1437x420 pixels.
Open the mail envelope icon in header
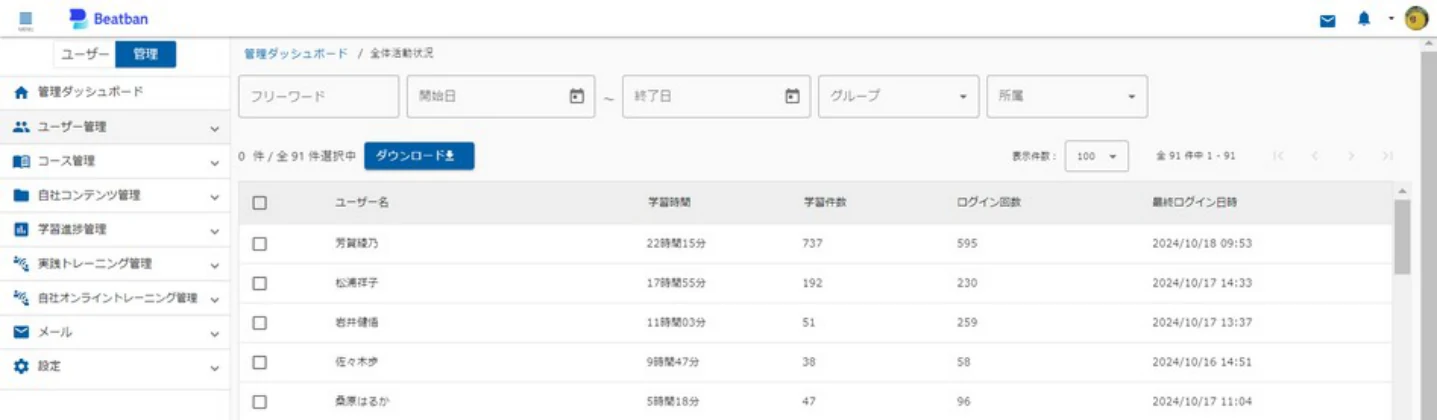pos(1328,20)
